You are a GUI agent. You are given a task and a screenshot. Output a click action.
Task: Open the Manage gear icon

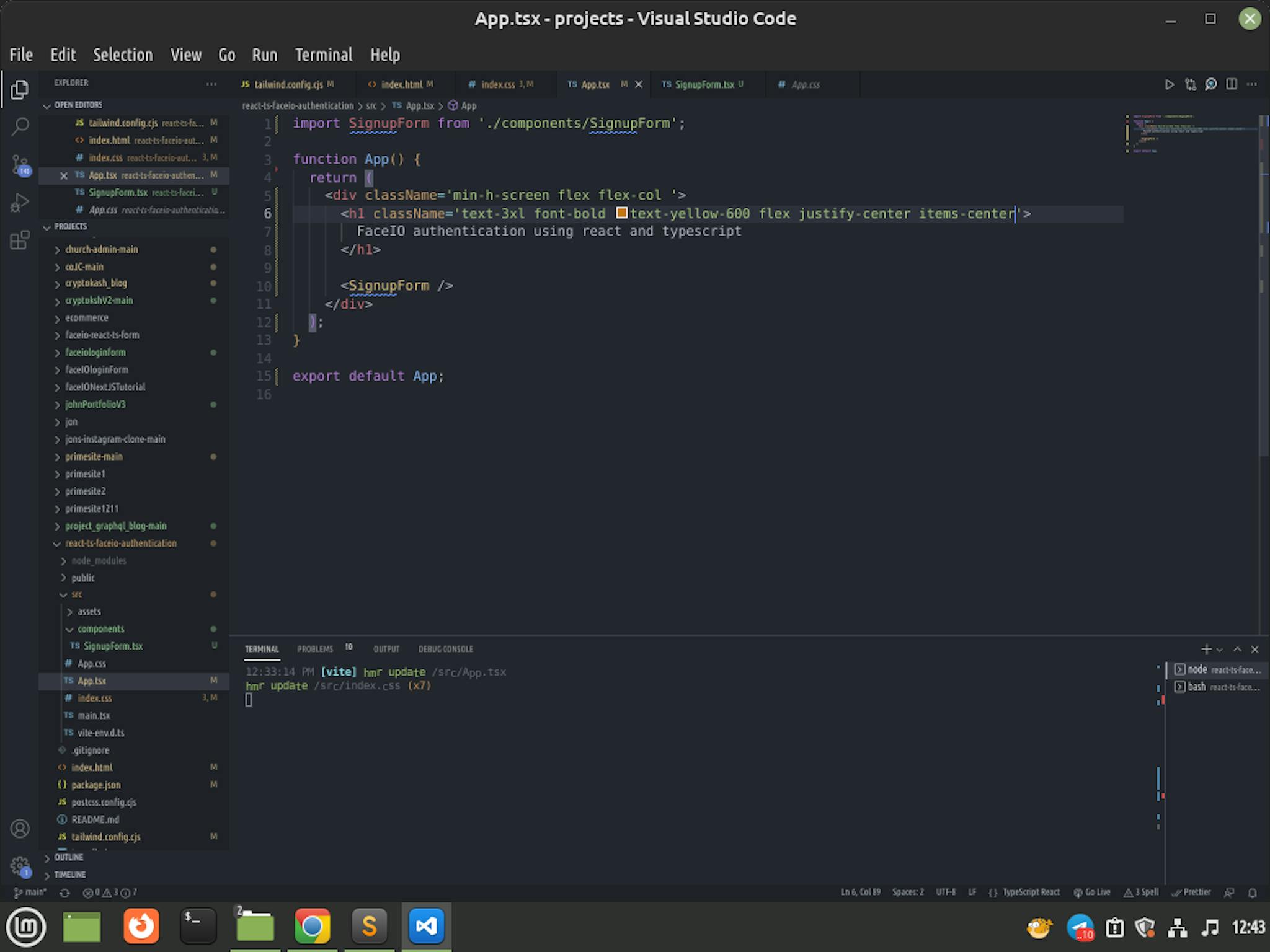[x=20, y=865]
